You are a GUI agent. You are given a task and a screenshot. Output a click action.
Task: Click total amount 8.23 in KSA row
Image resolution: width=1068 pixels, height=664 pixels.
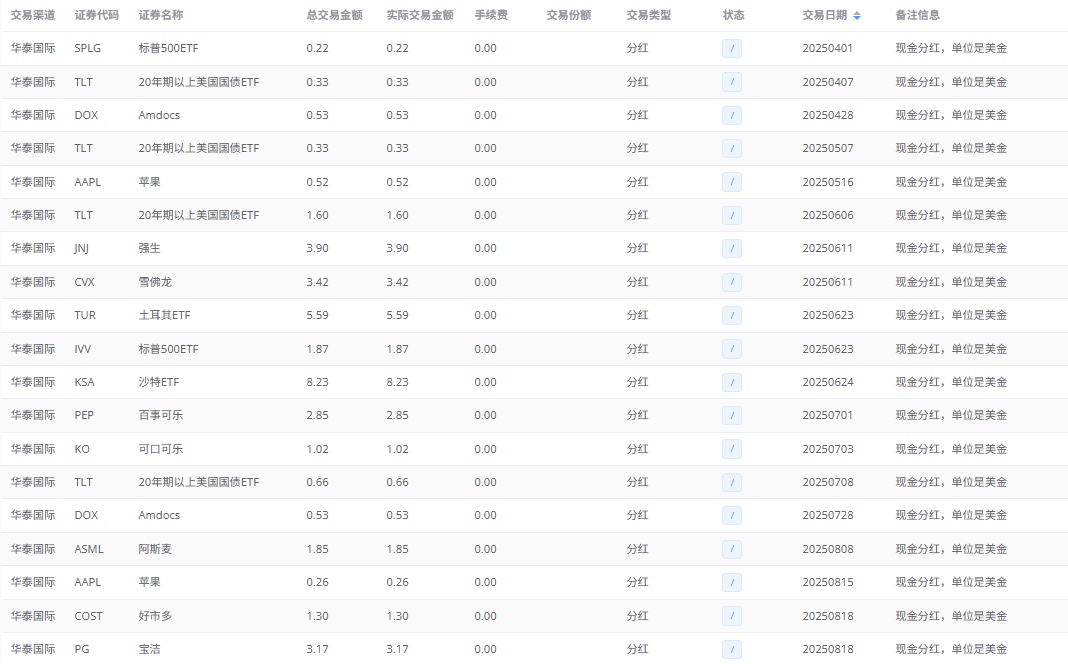pyautogui.click(x=317, y=382)
